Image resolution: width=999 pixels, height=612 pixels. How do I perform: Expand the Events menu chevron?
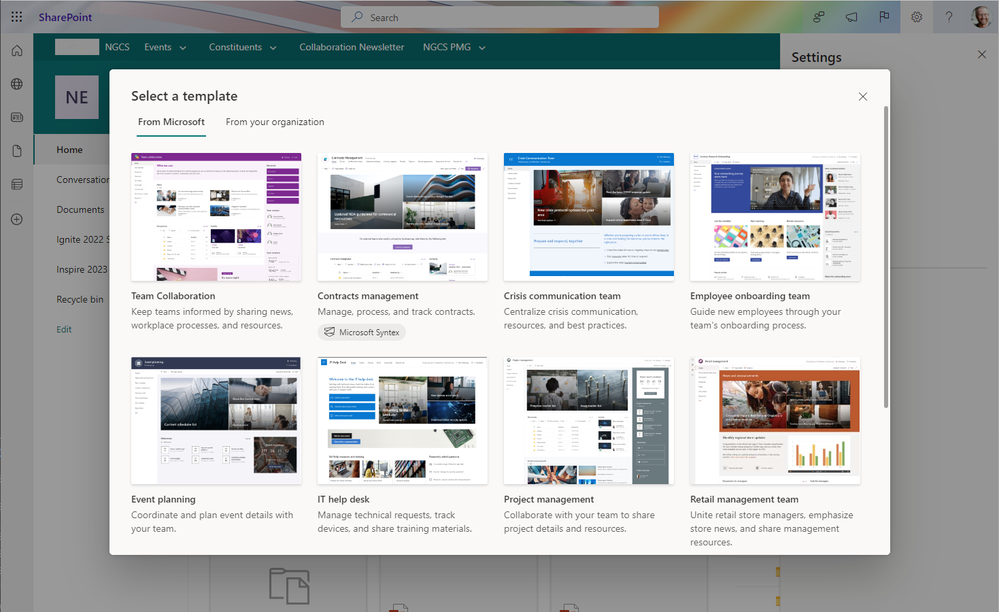pyautogui.click(x=183, y=48)
